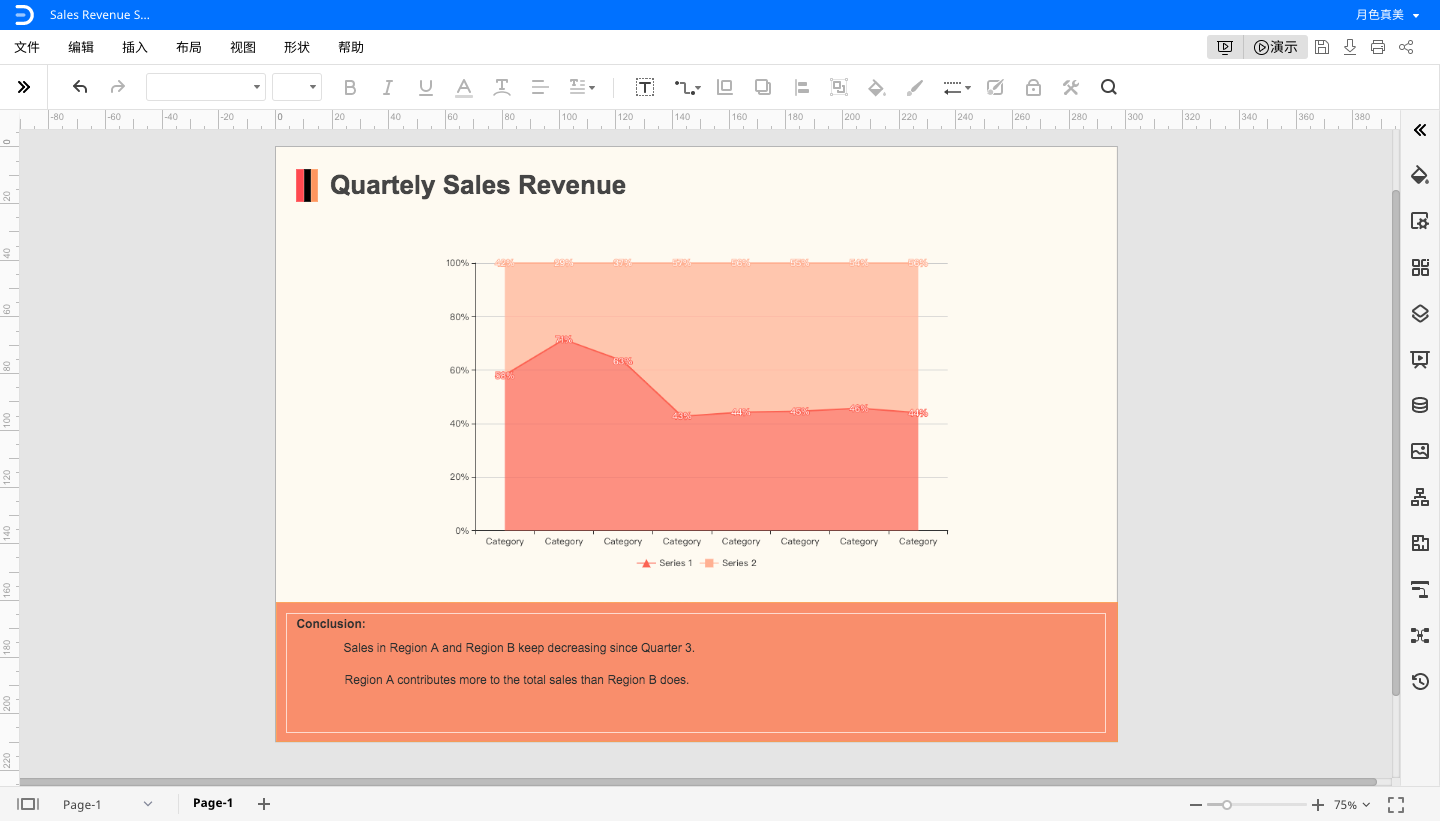Toggle Bold formatting

[350, 88]
